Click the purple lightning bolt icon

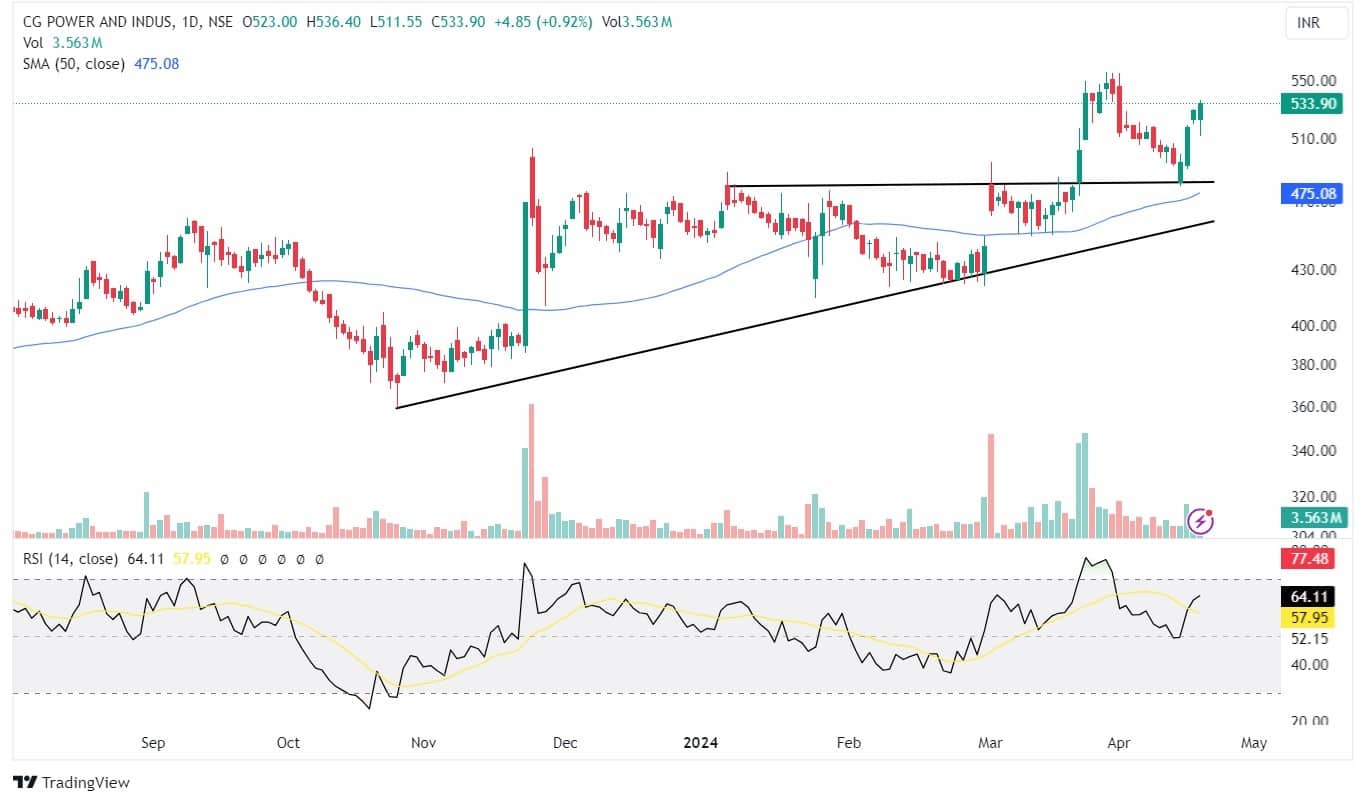tap(1200, 521)
